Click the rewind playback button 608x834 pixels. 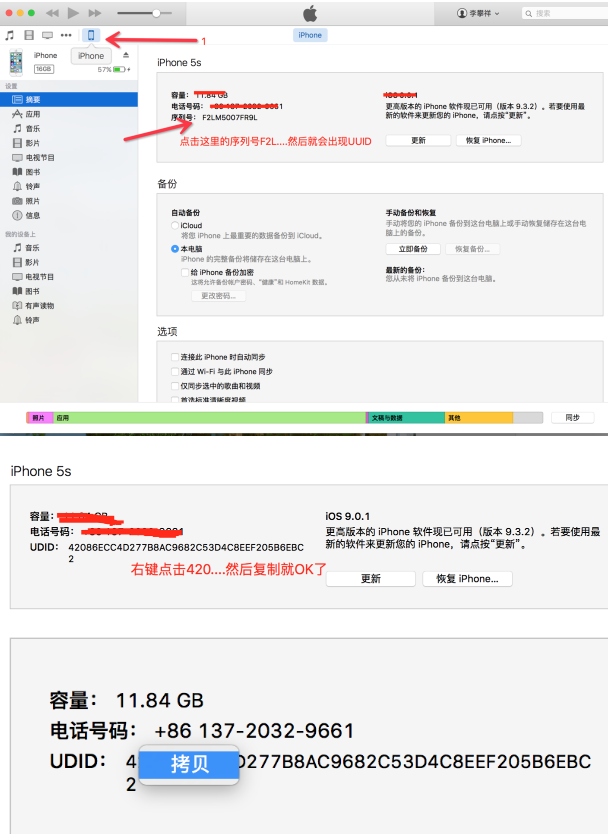click(52, 13)
